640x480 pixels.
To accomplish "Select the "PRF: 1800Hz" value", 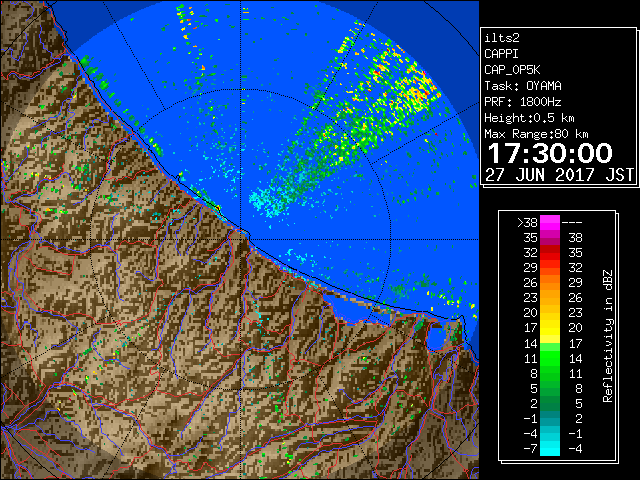I will tap(523, 102).
